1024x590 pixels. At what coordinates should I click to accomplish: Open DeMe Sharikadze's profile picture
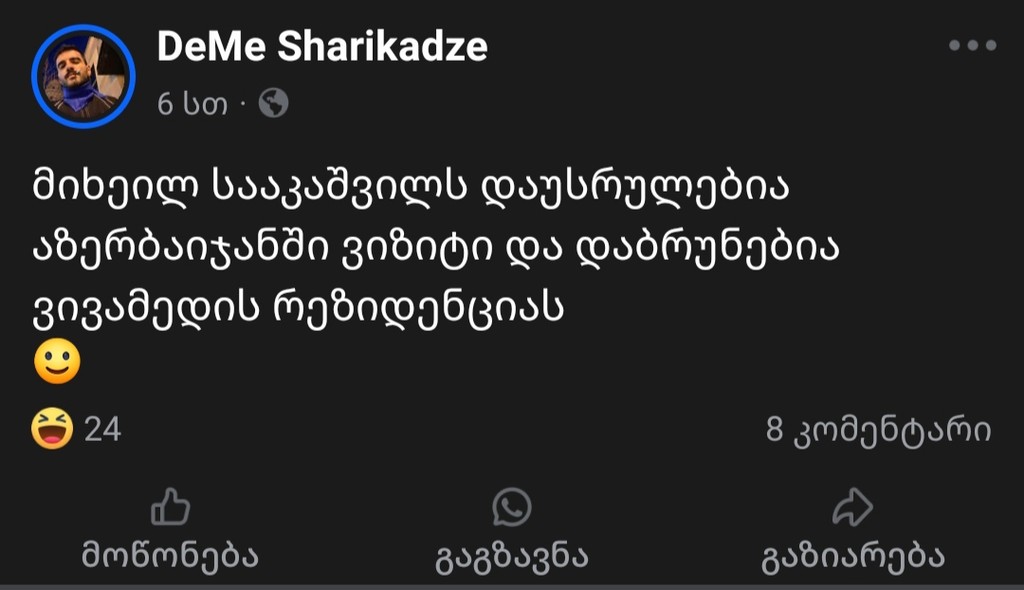pyautogui.click(x=83, y=73)
